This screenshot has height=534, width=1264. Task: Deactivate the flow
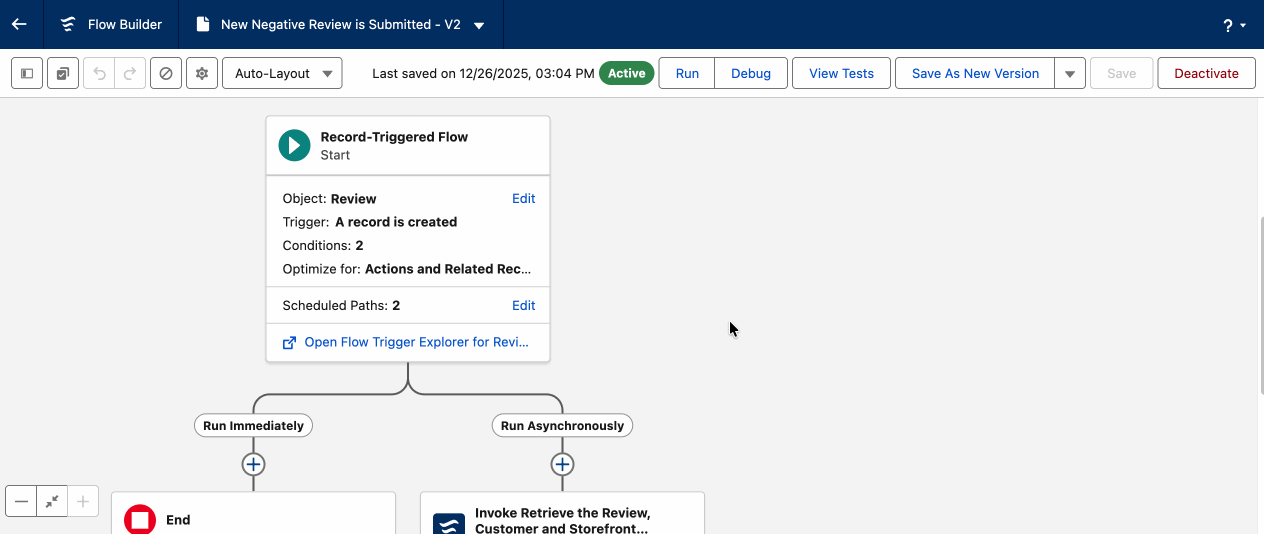[x=1206, y=73]
